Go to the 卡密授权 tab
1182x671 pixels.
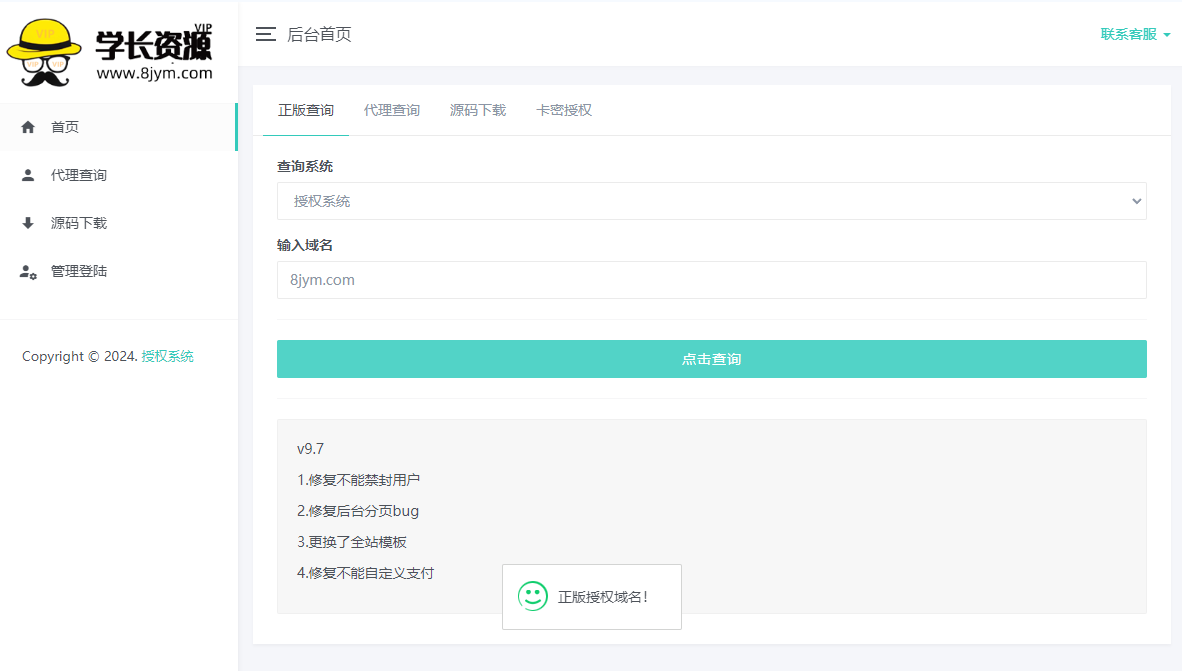tap(564, 110)
